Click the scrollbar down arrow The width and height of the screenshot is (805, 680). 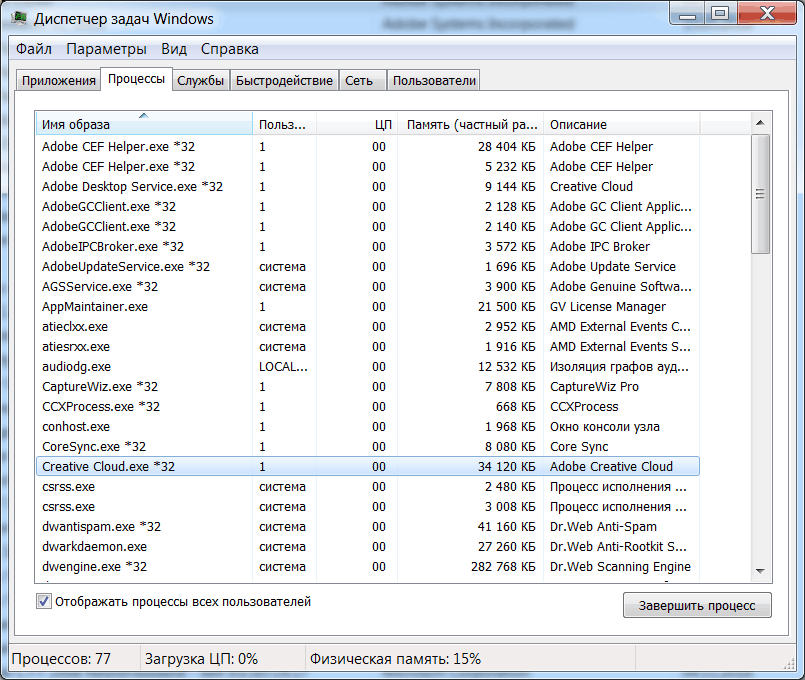click(x=760, y=571)
